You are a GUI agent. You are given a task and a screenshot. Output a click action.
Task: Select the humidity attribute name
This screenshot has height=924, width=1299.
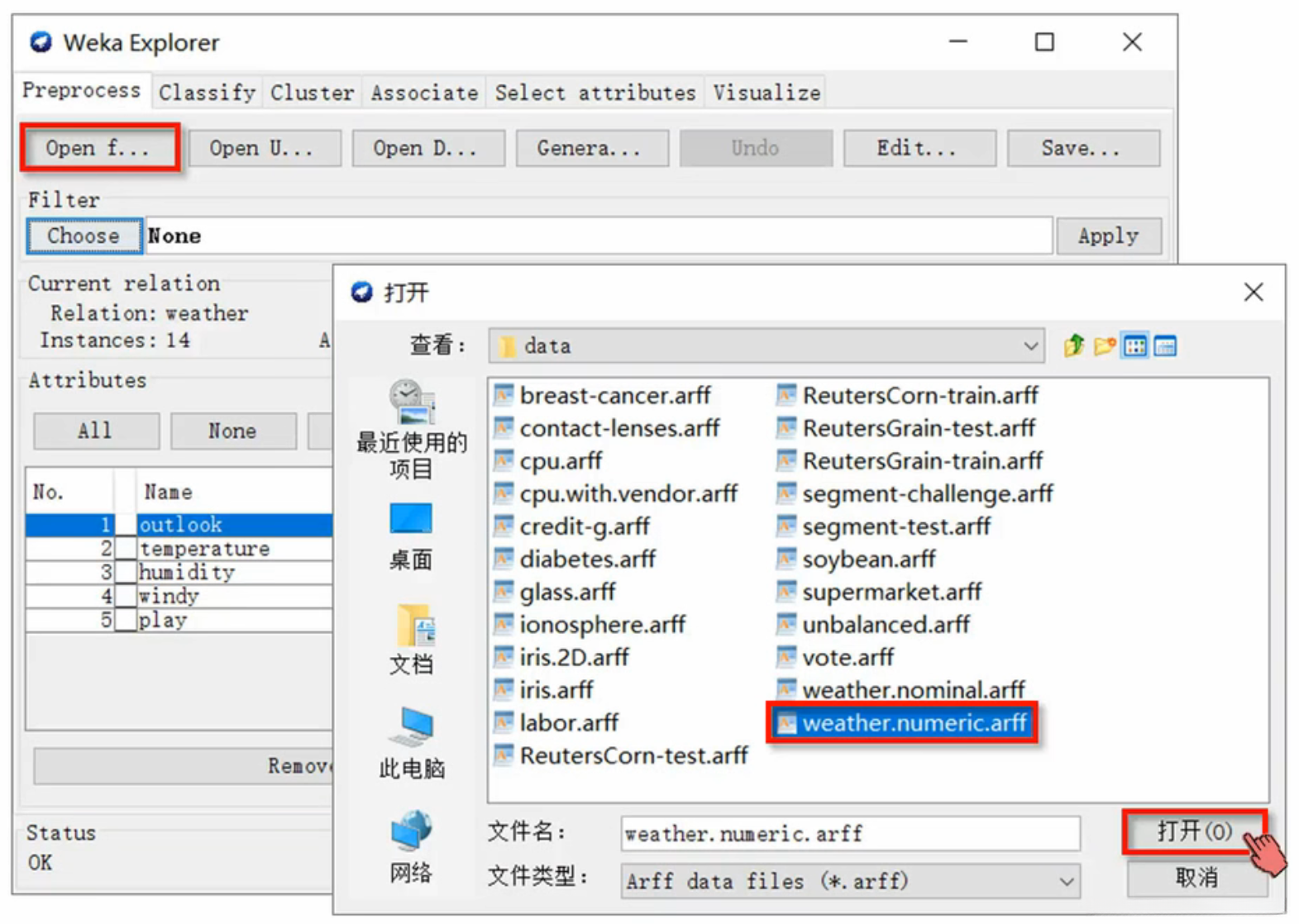[187, 572]
